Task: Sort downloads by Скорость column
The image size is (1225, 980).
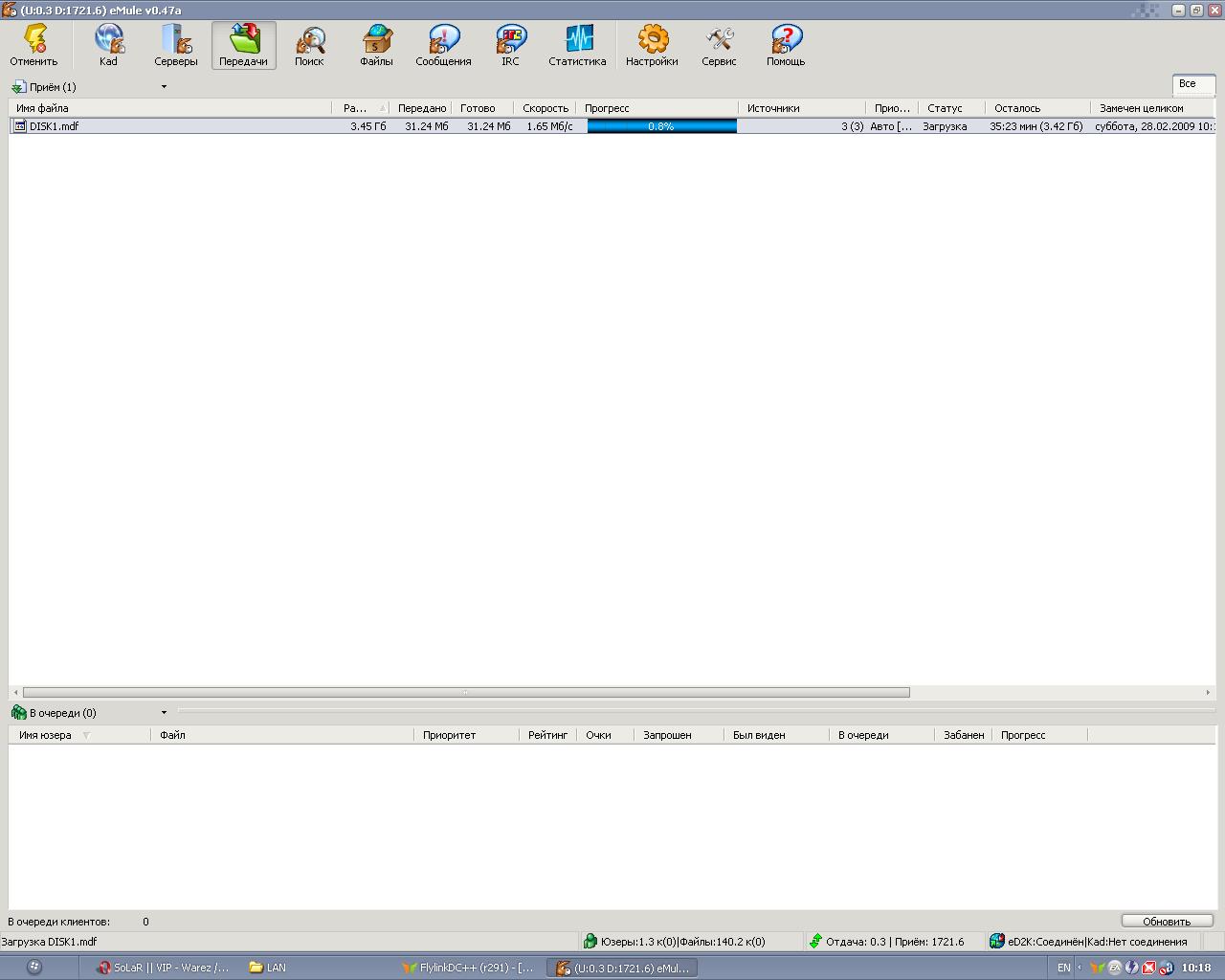Action: click(x=545, y=108)
